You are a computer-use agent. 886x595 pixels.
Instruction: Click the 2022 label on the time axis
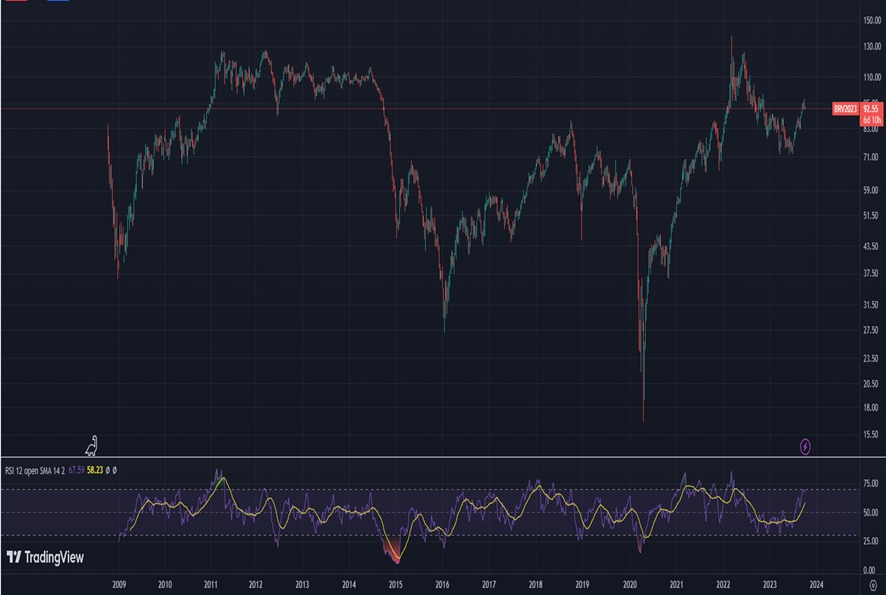coord(723,585)
